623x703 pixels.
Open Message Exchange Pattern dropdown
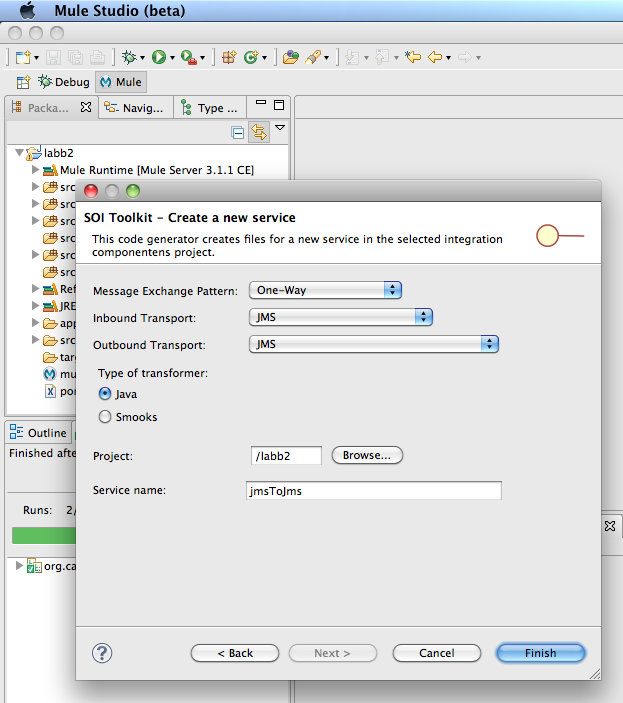point(325,290)
